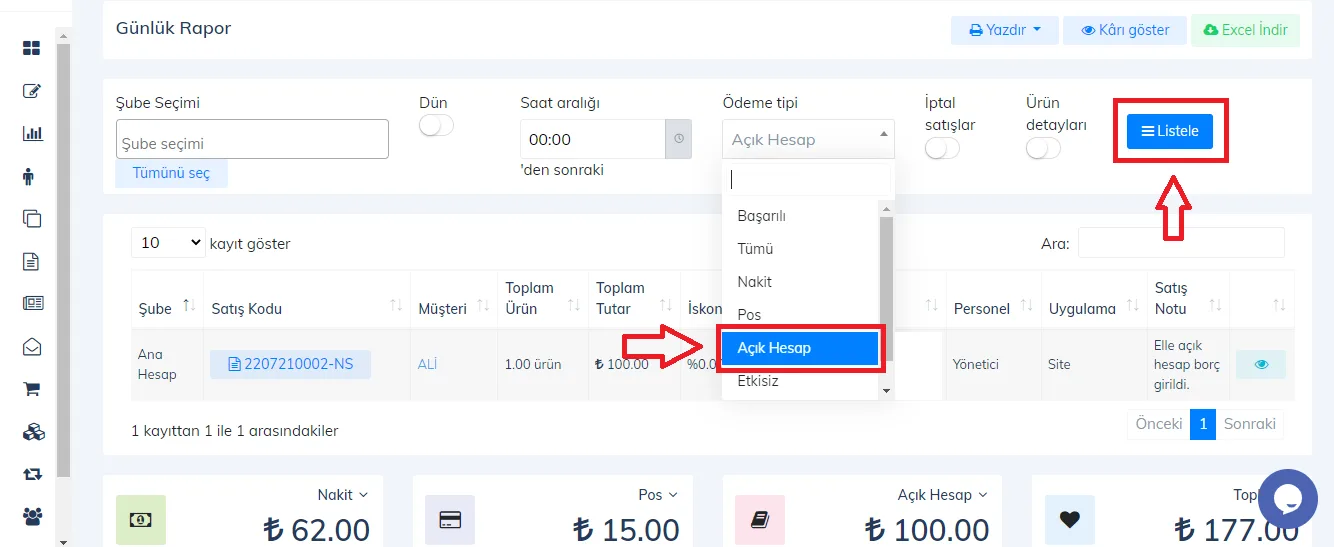This screenshot has height=547, width=1334.
Task: Sort by Müşteri column arrows
Action: [484, 306]
